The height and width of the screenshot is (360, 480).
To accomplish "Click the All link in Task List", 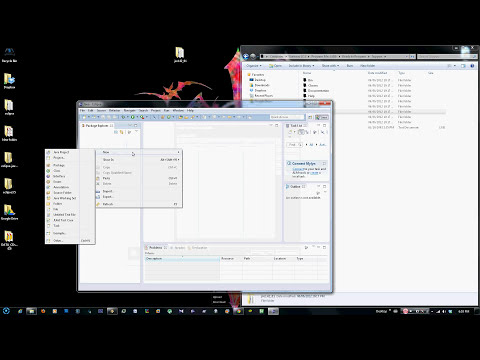I will [x=311, y=145].
